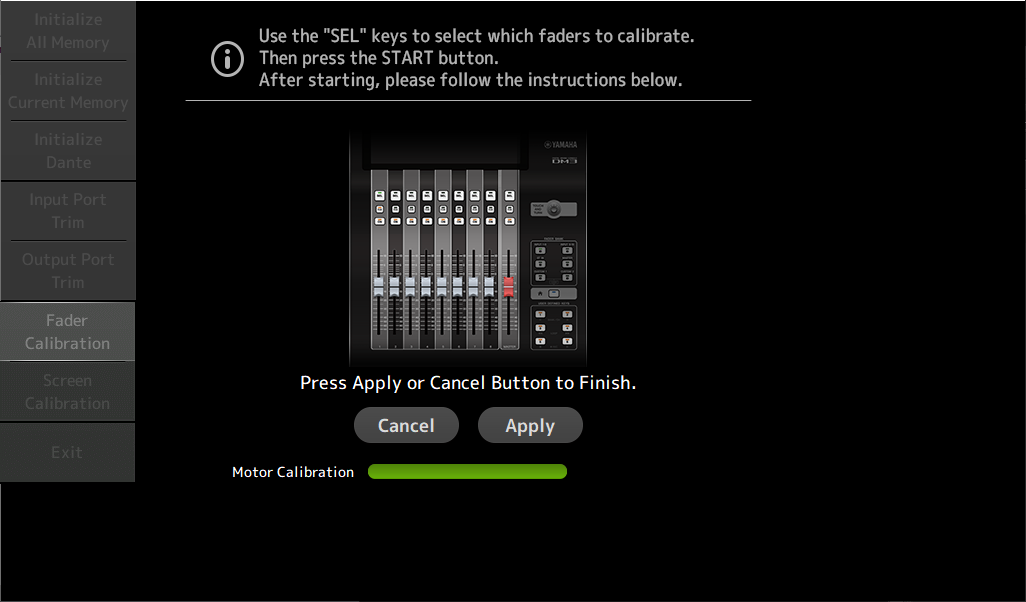Screen dimensions: 1026x602
Task: Open the Input Port Trim page
Action: (x=68, y=211)
